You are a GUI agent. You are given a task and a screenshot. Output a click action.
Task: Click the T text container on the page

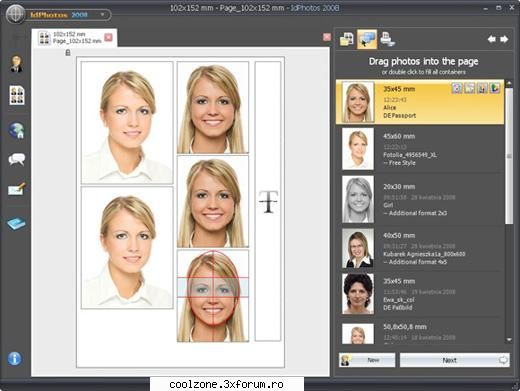pyautogui.click(x=268, y=201)
